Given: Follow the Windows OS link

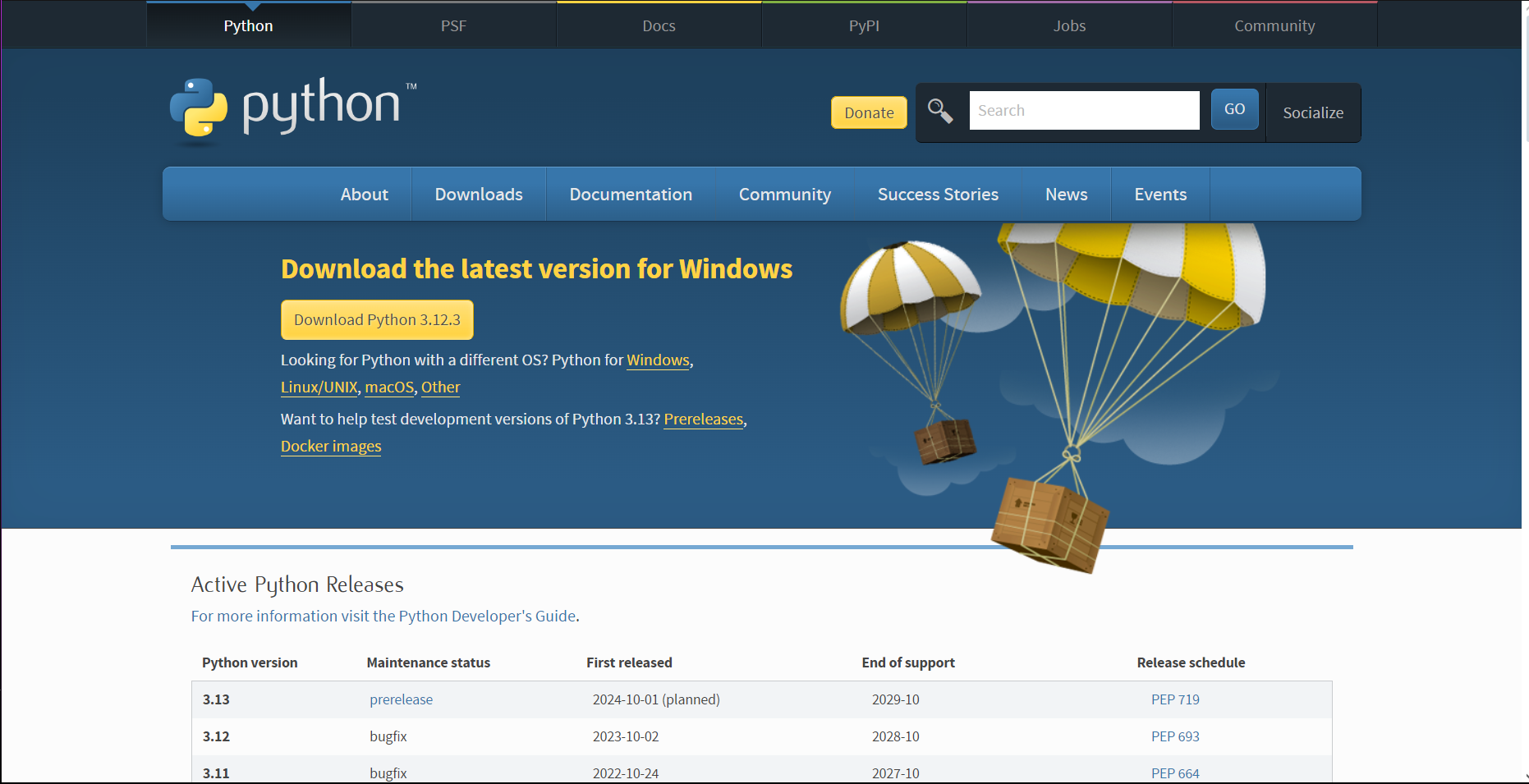Looking at the screenshot, I should click(658, 360).
